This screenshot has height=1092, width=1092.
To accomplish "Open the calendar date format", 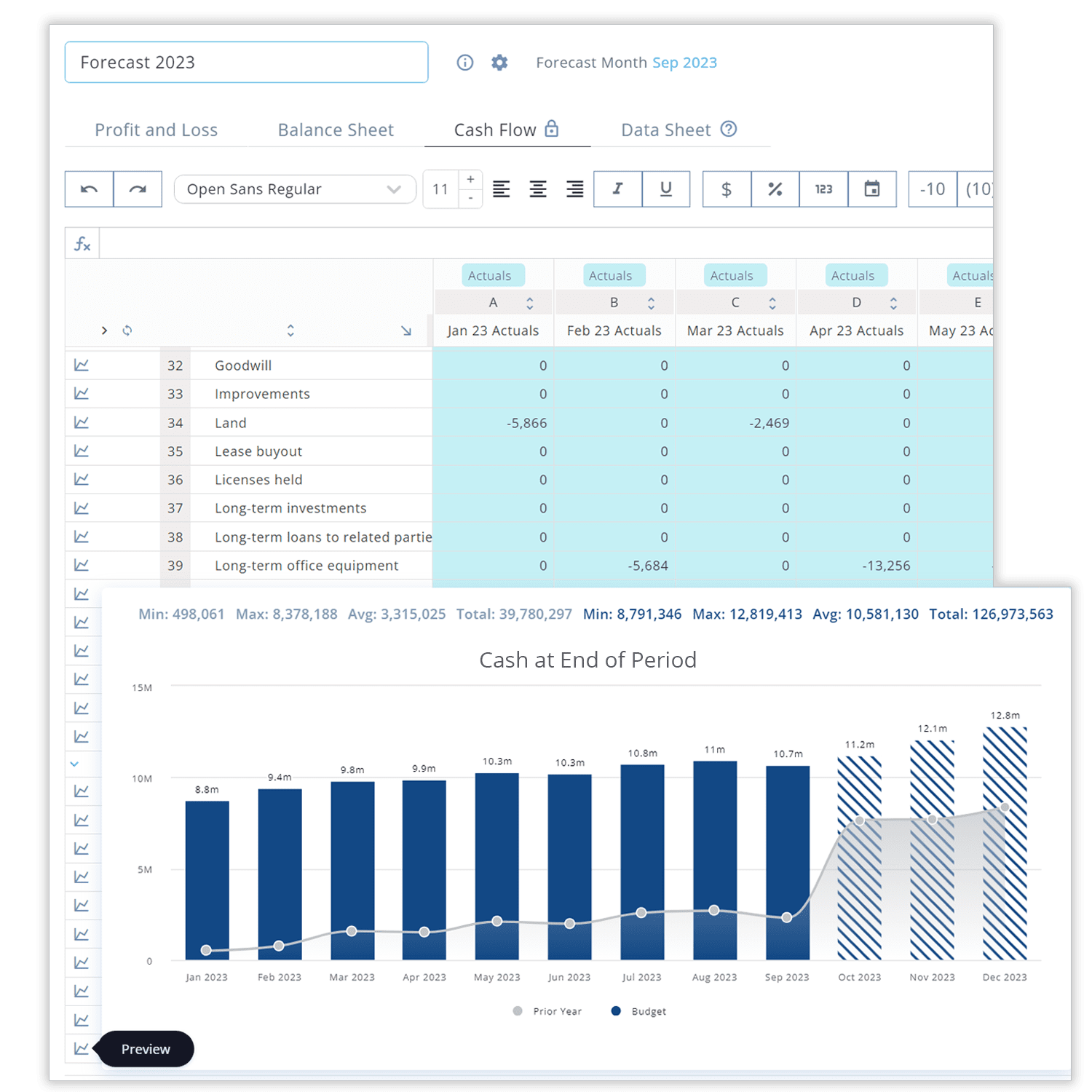I will 871,189.
